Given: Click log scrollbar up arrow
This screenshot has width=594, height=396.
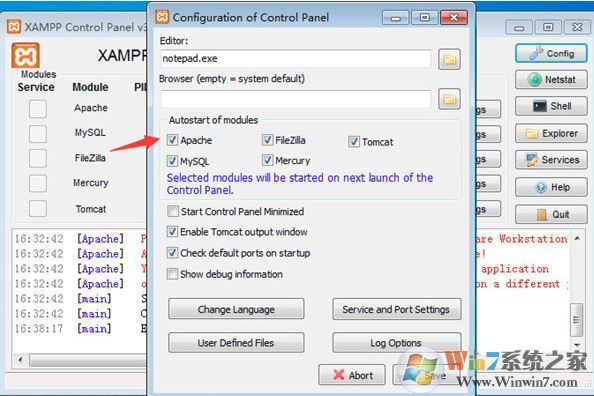Looking at the screenshot, I should click(577, 239).
